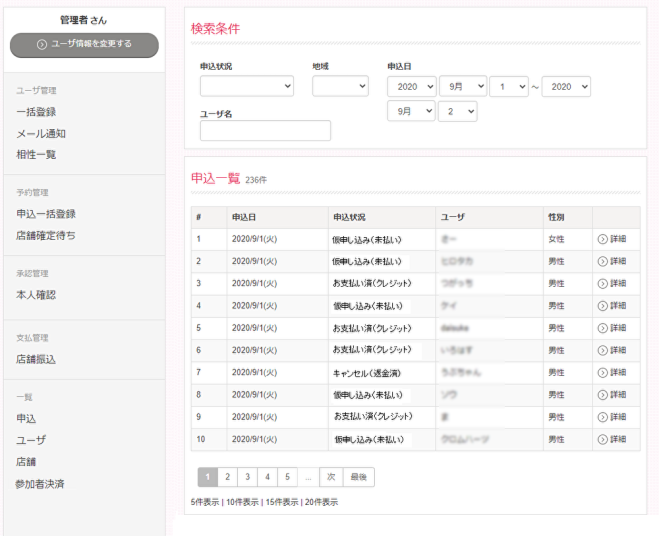
Task: Click the ユーザ情報を変更する button
Action: pyautogui.click(x=84, y=44)
